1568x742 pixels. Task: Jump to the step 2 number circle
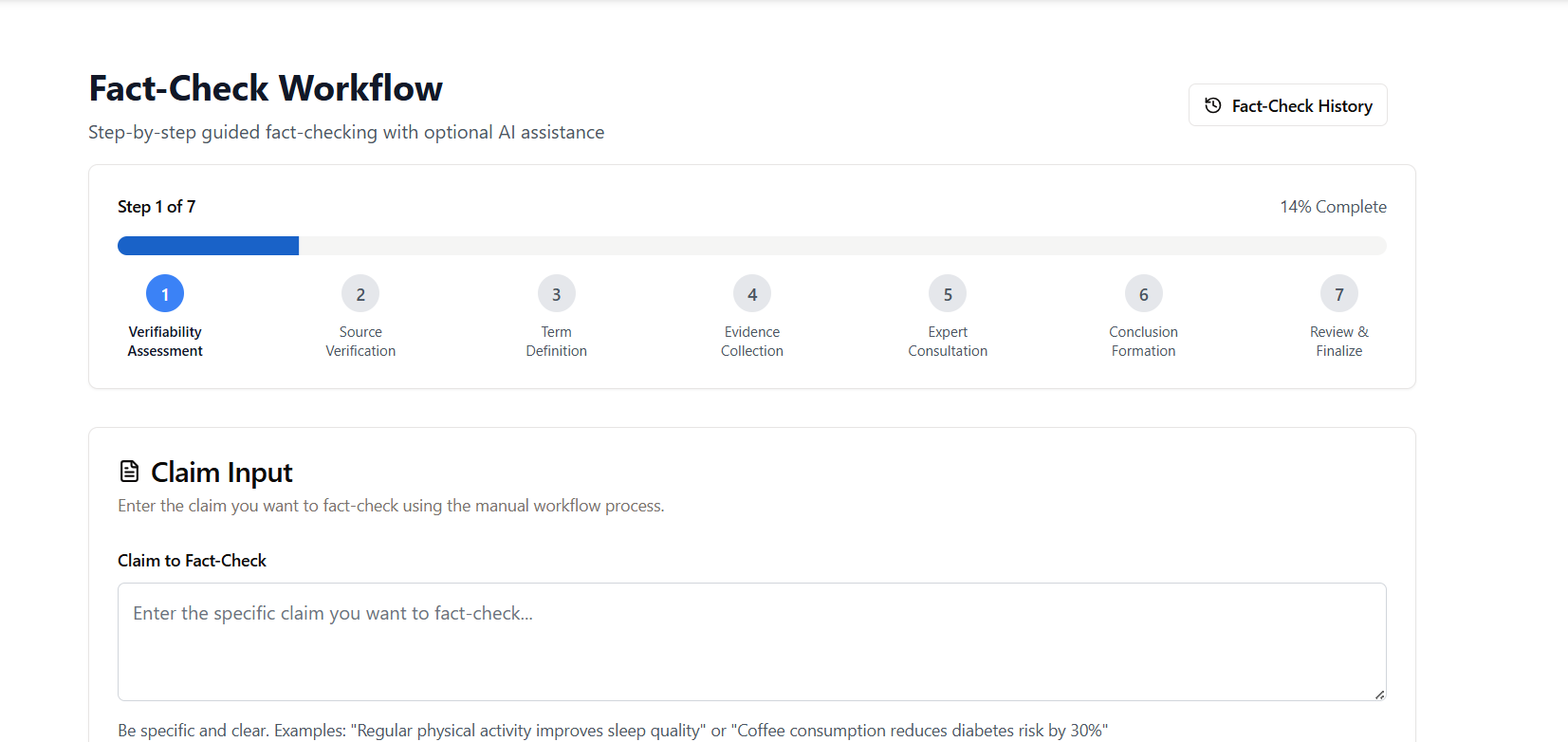tap(360, 294)
